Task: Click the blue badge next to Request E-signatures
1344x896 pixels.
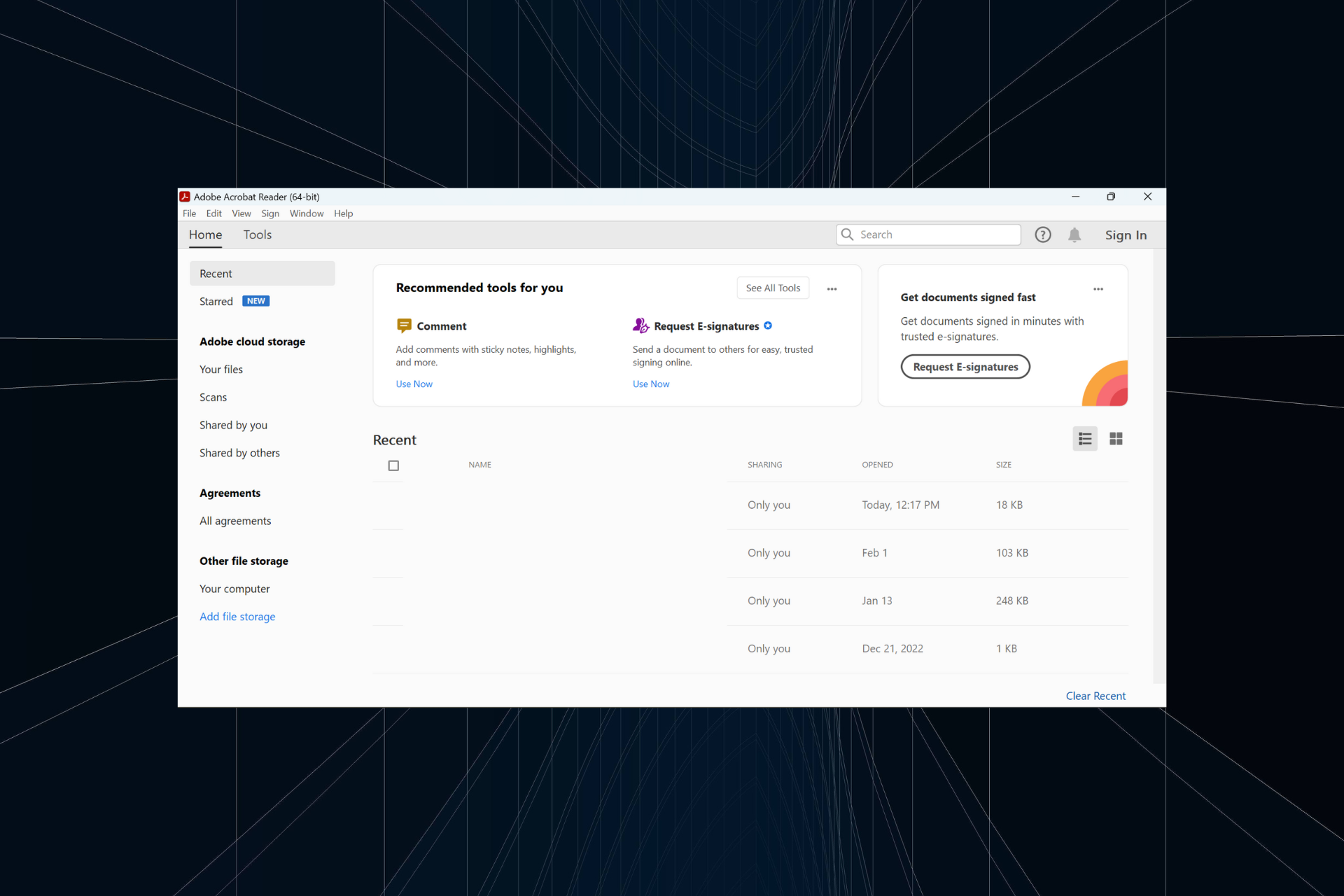Action: (x=768, y=325)
